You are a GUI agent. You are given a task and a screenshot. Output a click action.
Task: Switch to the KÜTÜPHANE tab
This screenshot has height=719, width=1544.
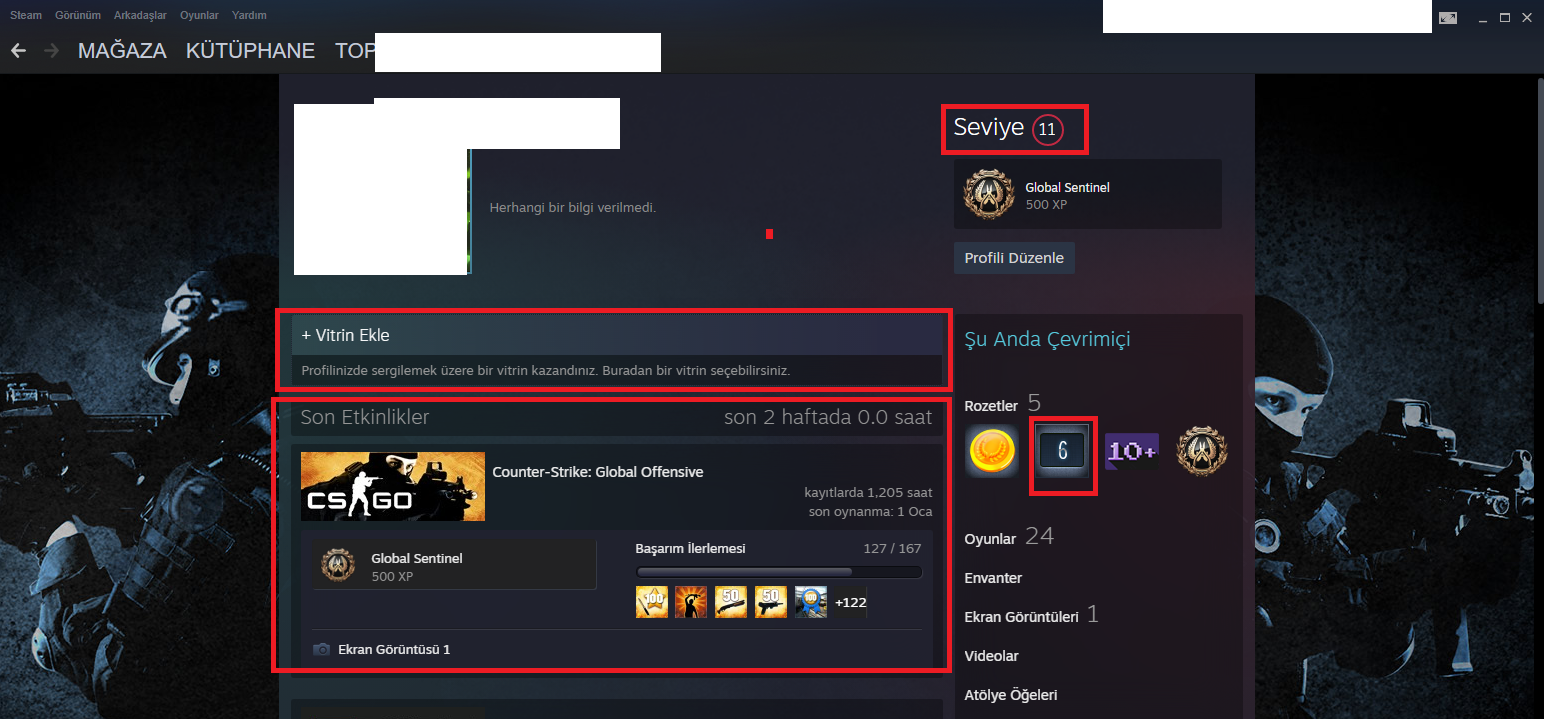coord(250,50)
